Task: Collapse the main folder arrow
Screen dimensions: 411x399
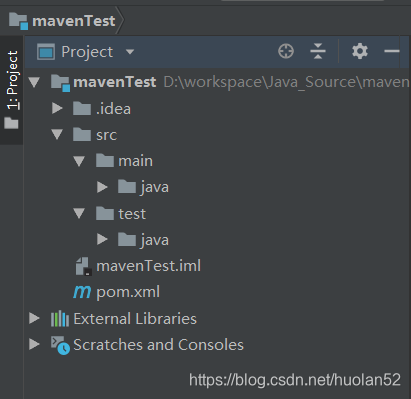Action: [x=79, y=161]
